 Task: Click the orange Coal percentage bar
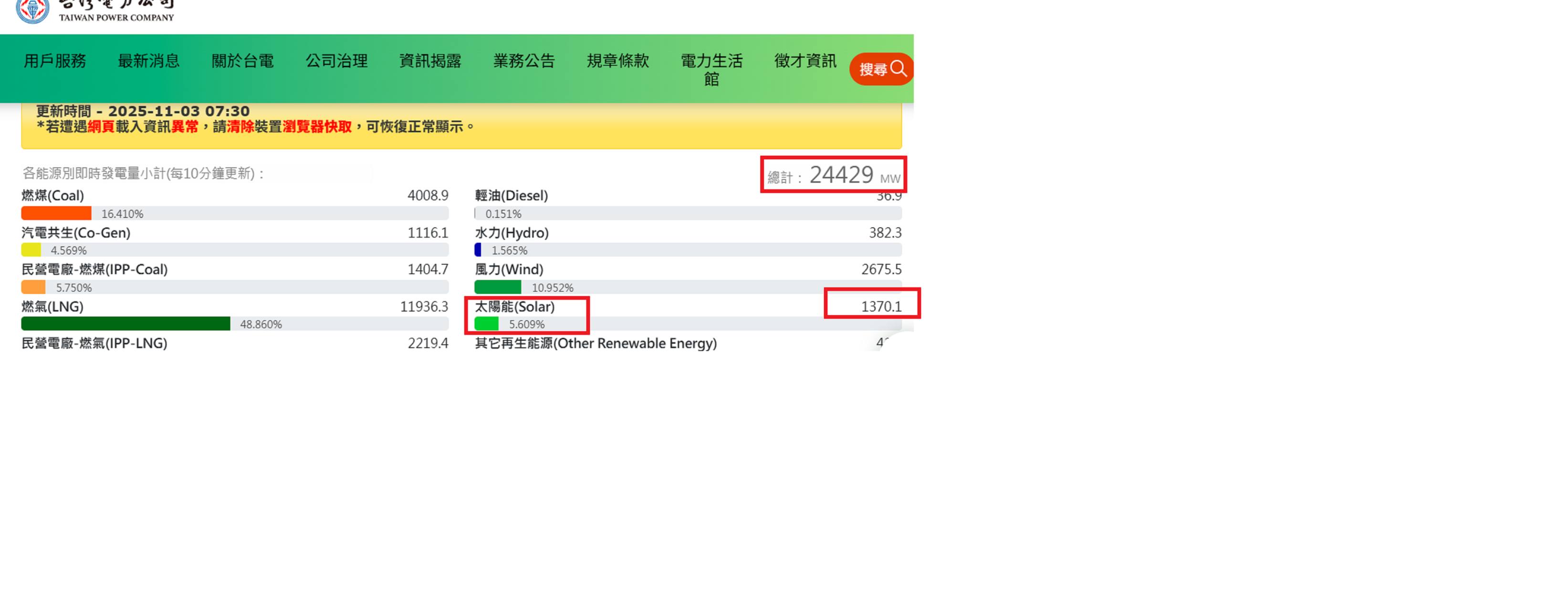tap(56, 213)
